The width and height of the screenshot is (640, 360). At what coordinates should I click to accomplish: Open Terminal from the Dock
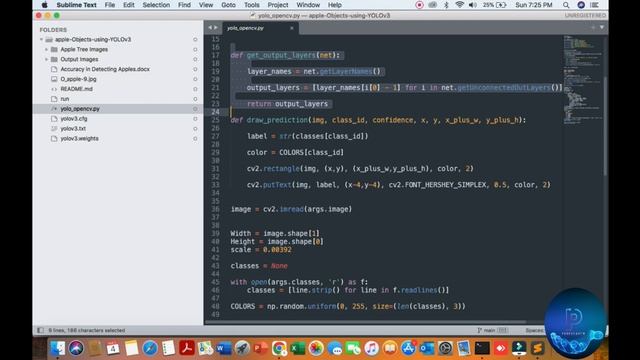click(x=482, y=348)
